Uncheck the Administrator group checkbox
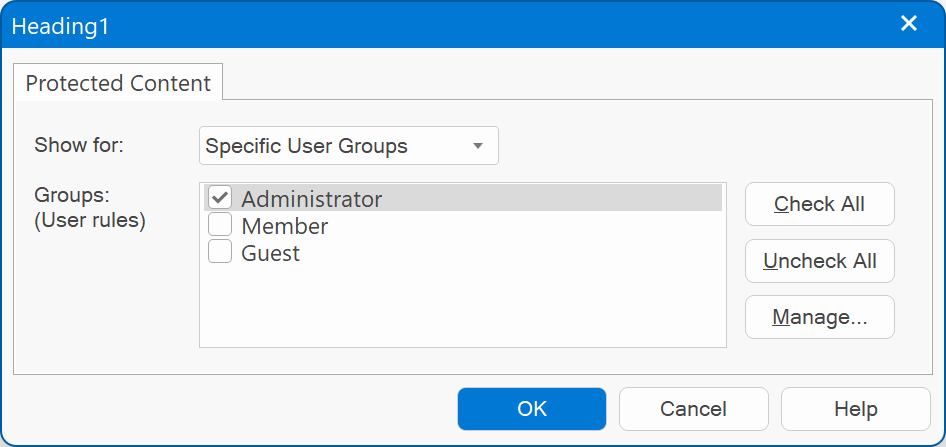 (x=220, y=198)
